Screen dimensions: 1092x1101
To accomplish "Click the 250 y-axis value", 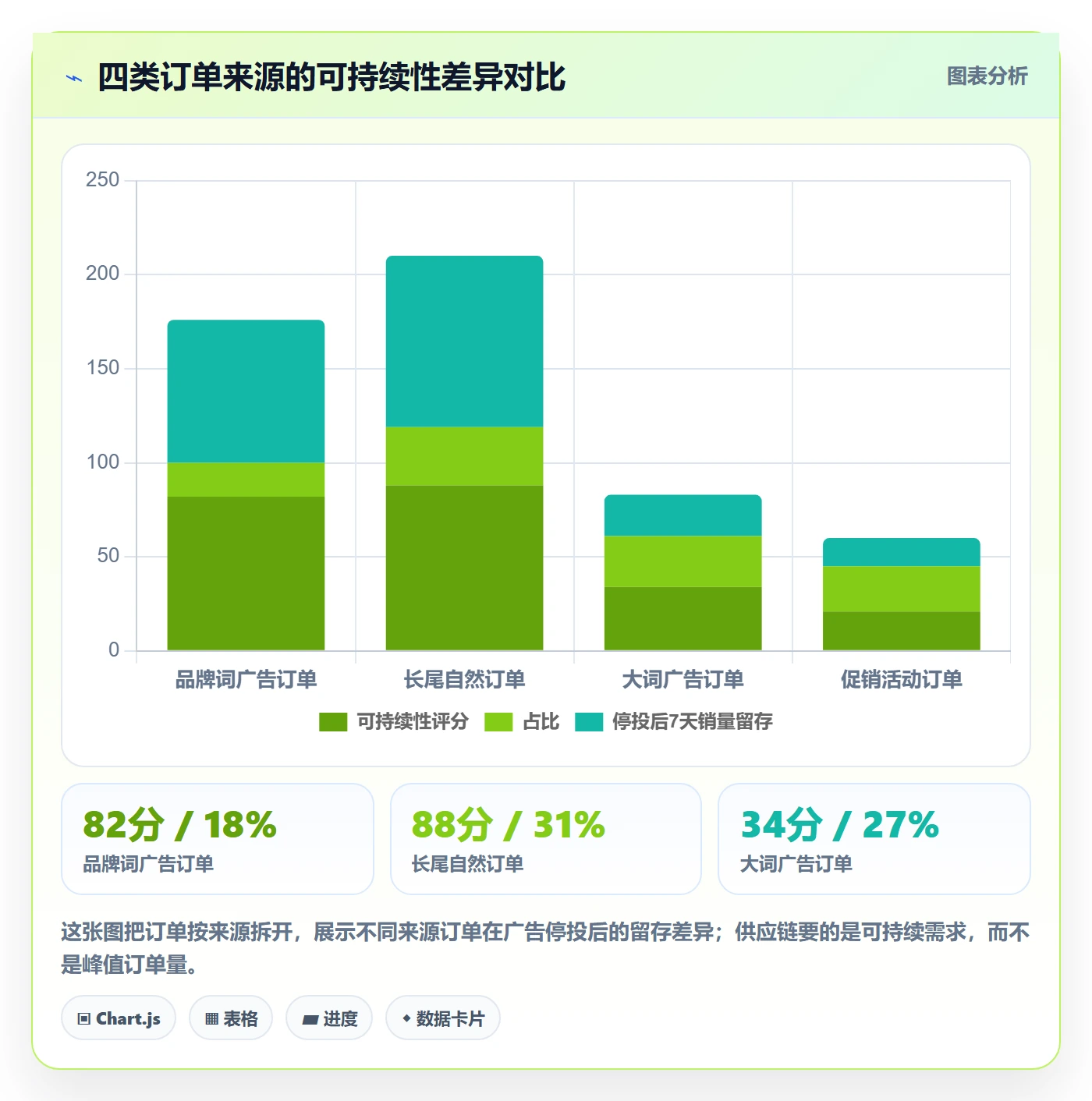I will coord(103,180).
